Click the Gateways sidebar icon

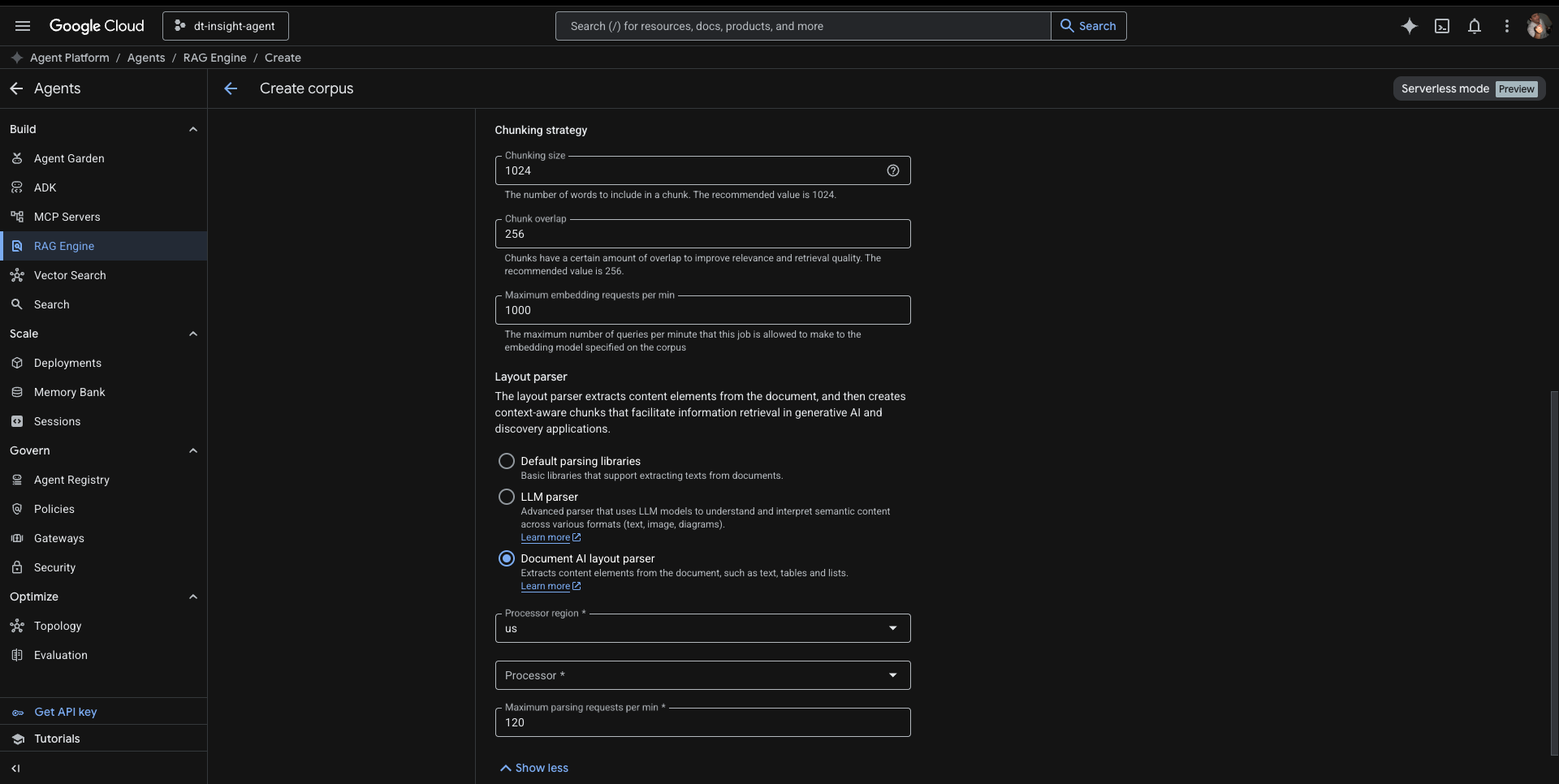tap(17, 538)
